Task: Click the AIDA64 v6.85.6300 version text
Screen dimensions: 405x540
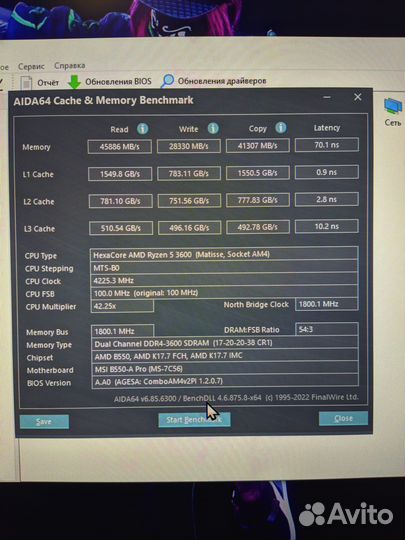Action: click(x=236, y=398)
